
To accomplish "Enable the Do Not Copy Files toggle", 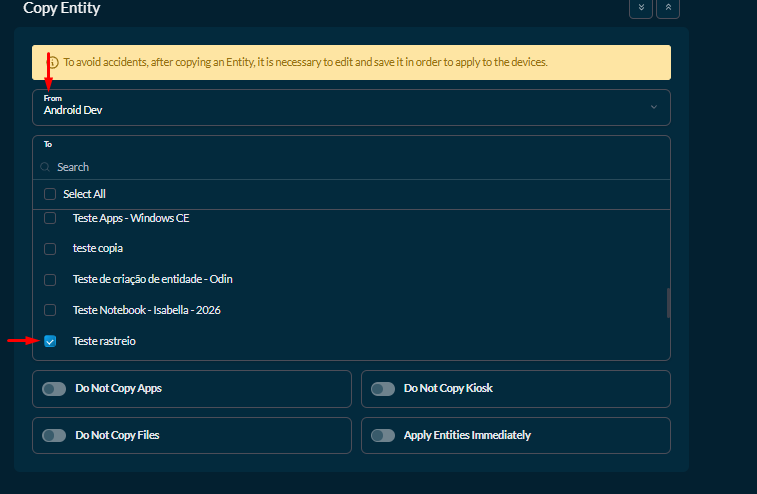I will pyautogui.click(x=54, y=436).
